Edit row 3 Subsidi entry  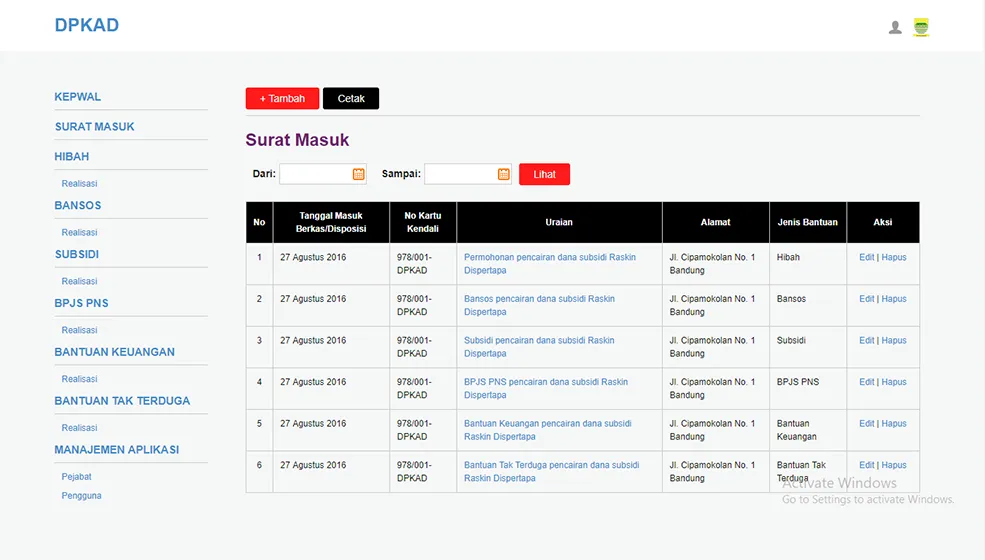point(866,340)
